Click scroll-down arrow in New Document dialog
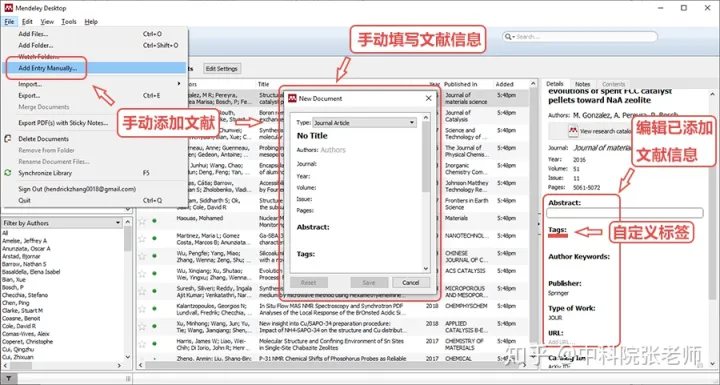This screenshot has height=385, width=720. click(426, 268)
